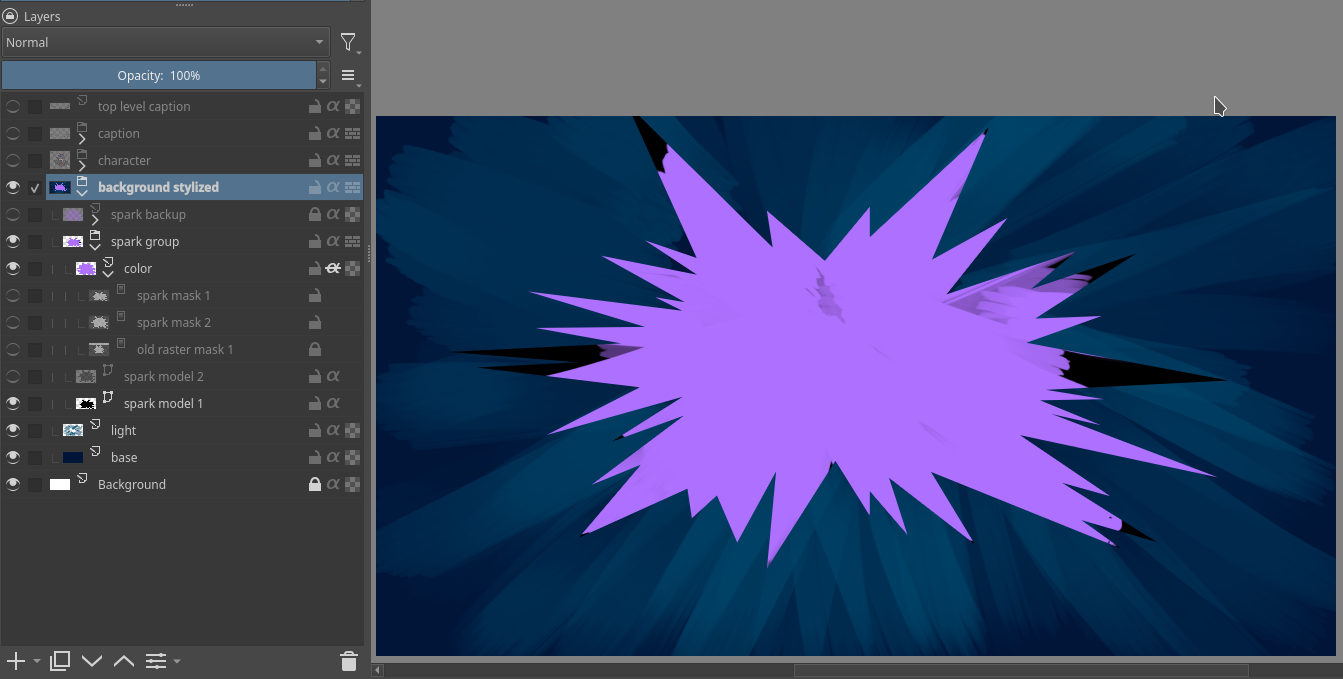Delete the layer using the trash icon
1343x679 pixels.
[x=348, y=661]
